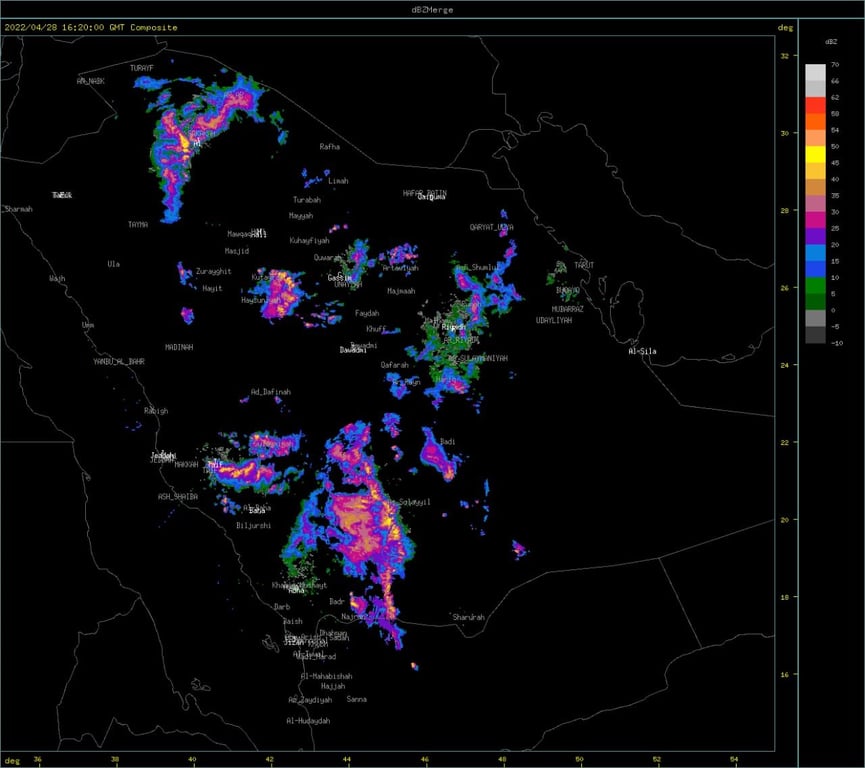865x768 pixels.
Task: Click the Sharmah city label
Action: click(19, 209)
